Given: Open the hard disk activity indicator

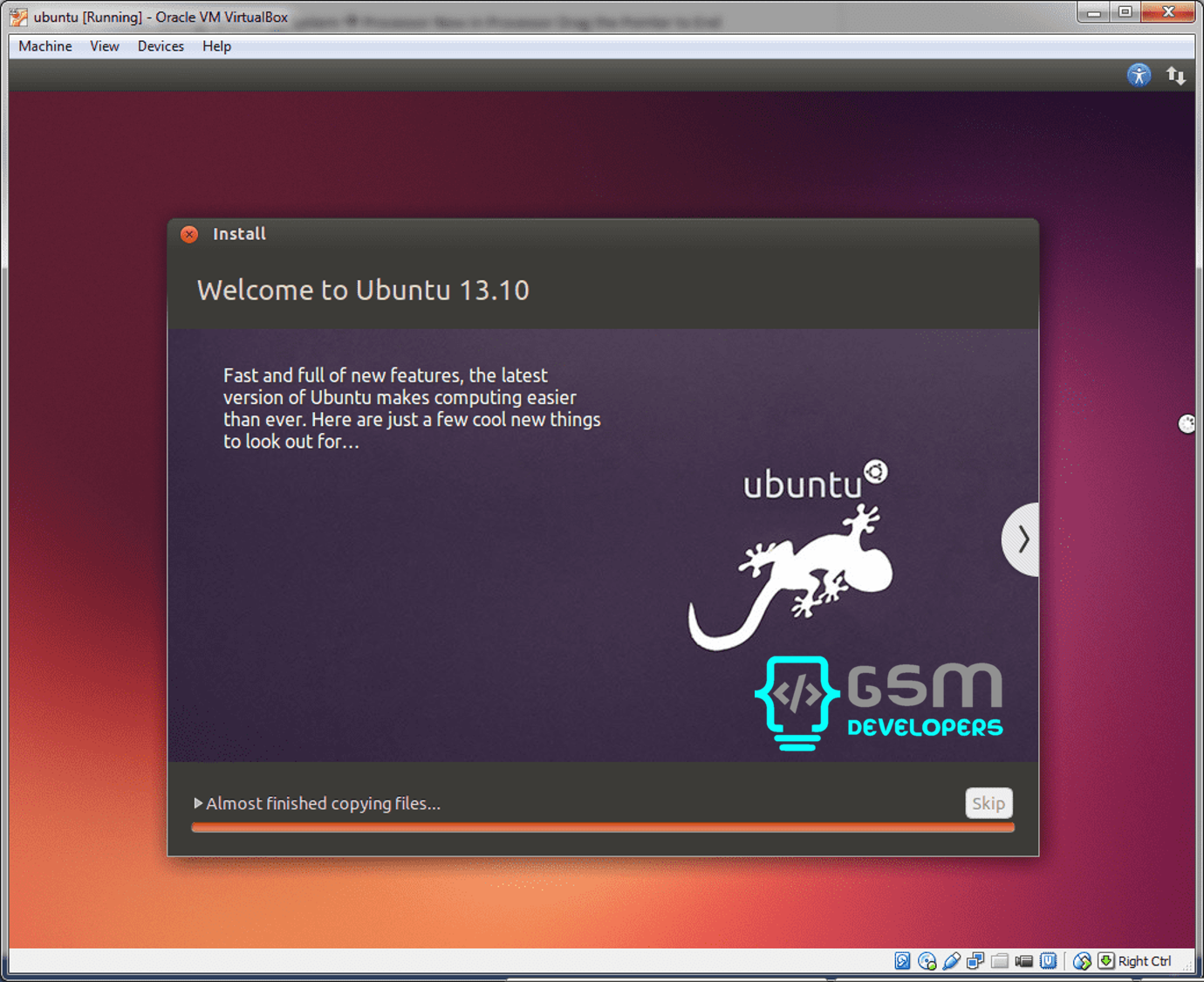Looking at the screenshot, I should [x=902, y=961].
